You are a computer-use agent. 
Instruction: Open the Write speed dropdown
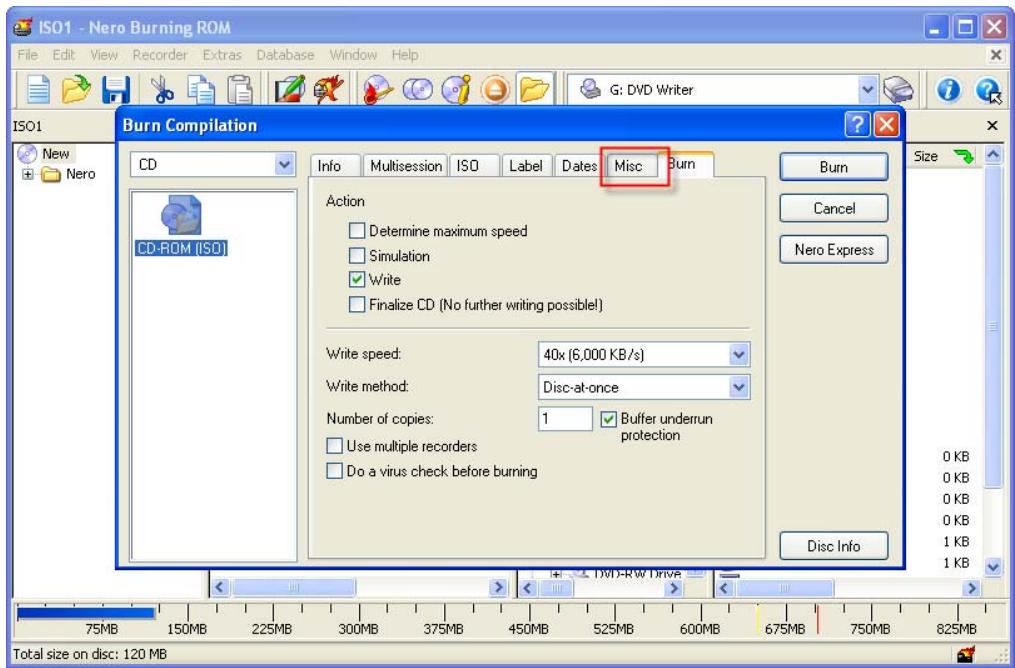tap(739, 354)
